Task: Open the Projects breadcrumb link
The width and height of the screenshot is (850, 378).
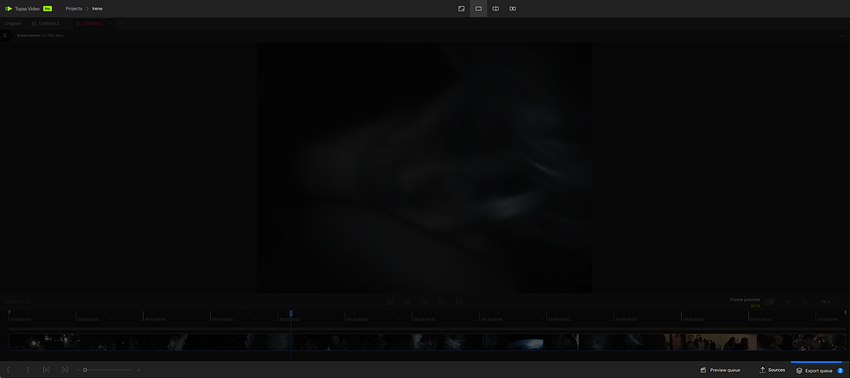Action: pos(74,9)
